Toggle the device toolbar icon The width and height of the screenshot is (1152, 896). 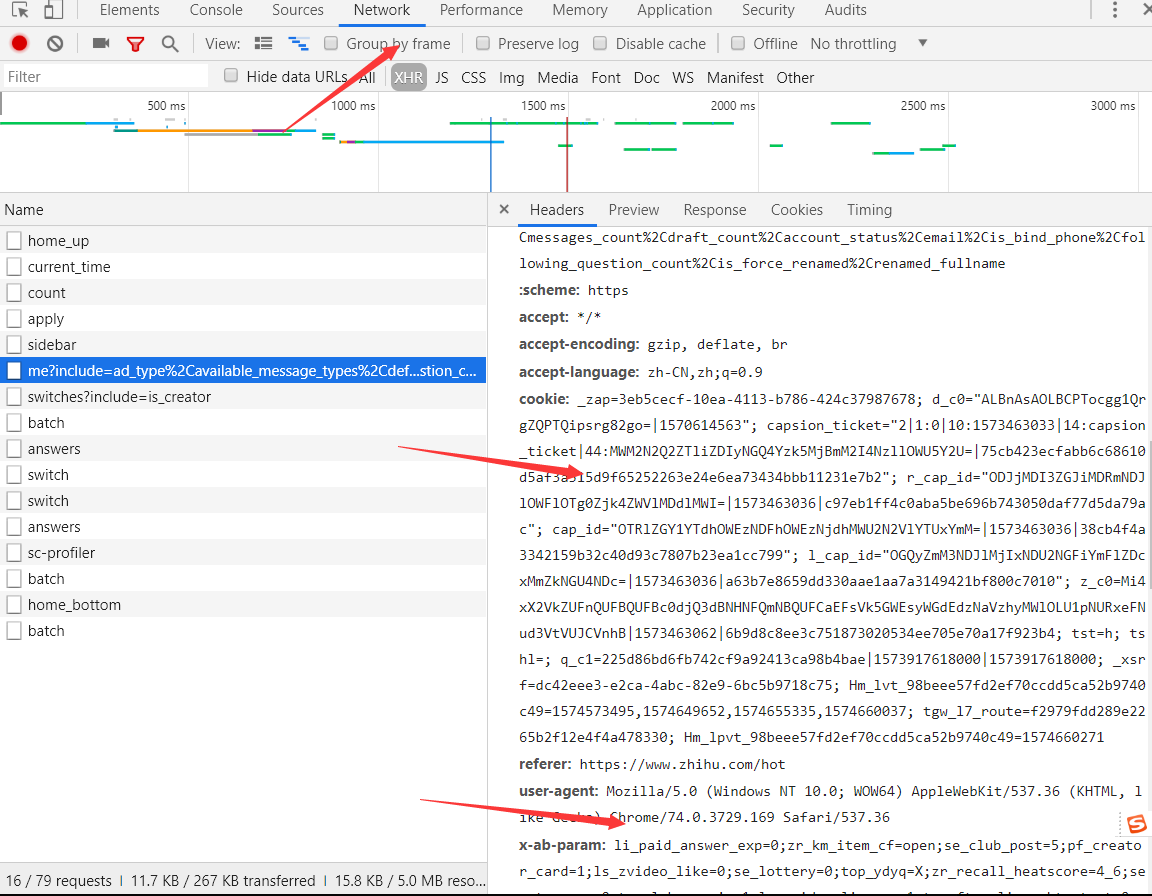[x=53, y=10]
